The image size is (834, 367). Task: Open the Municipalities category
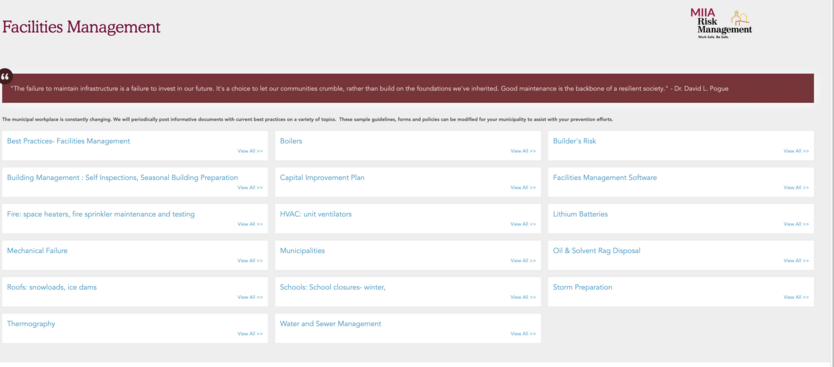[302, 251]
